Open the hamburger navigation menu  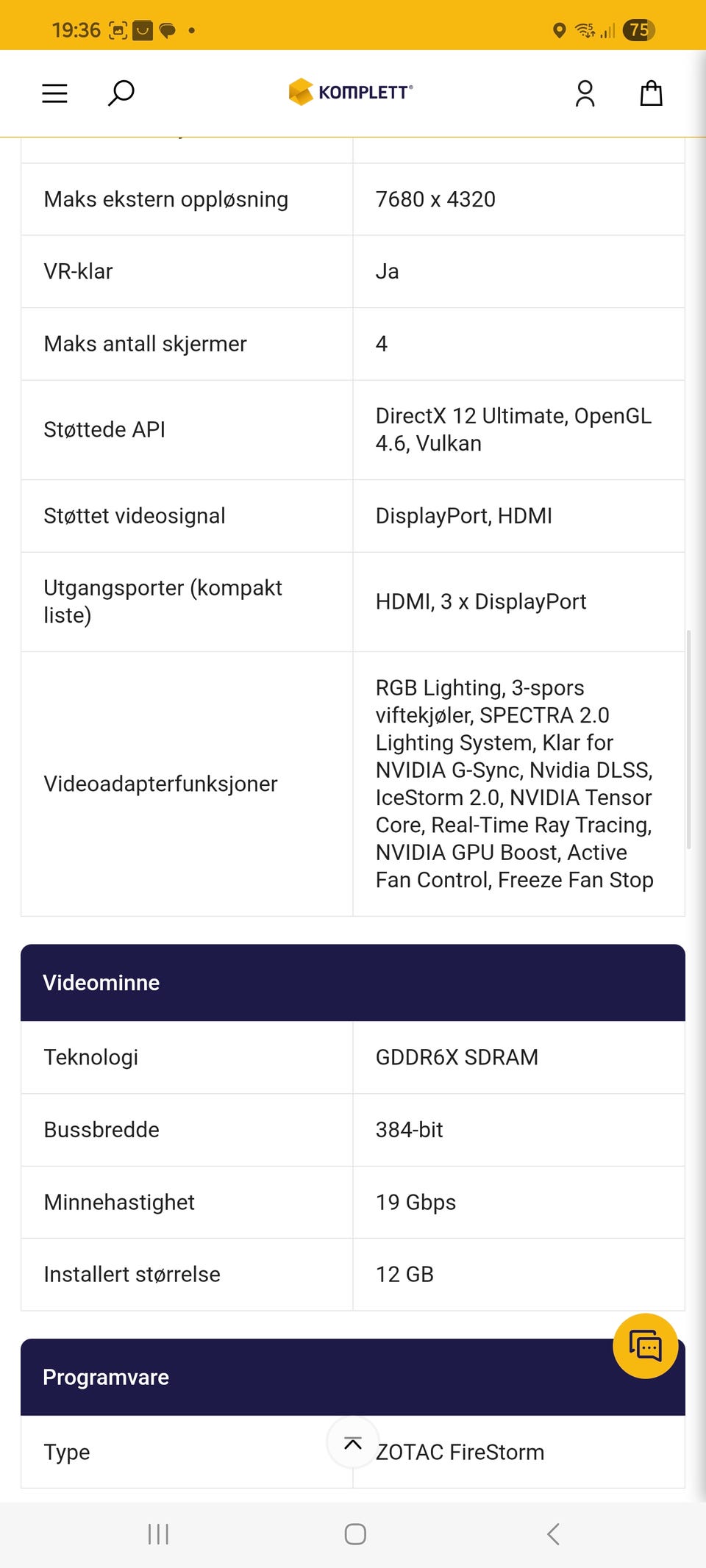pyautogui.click(x=54, y=93)
